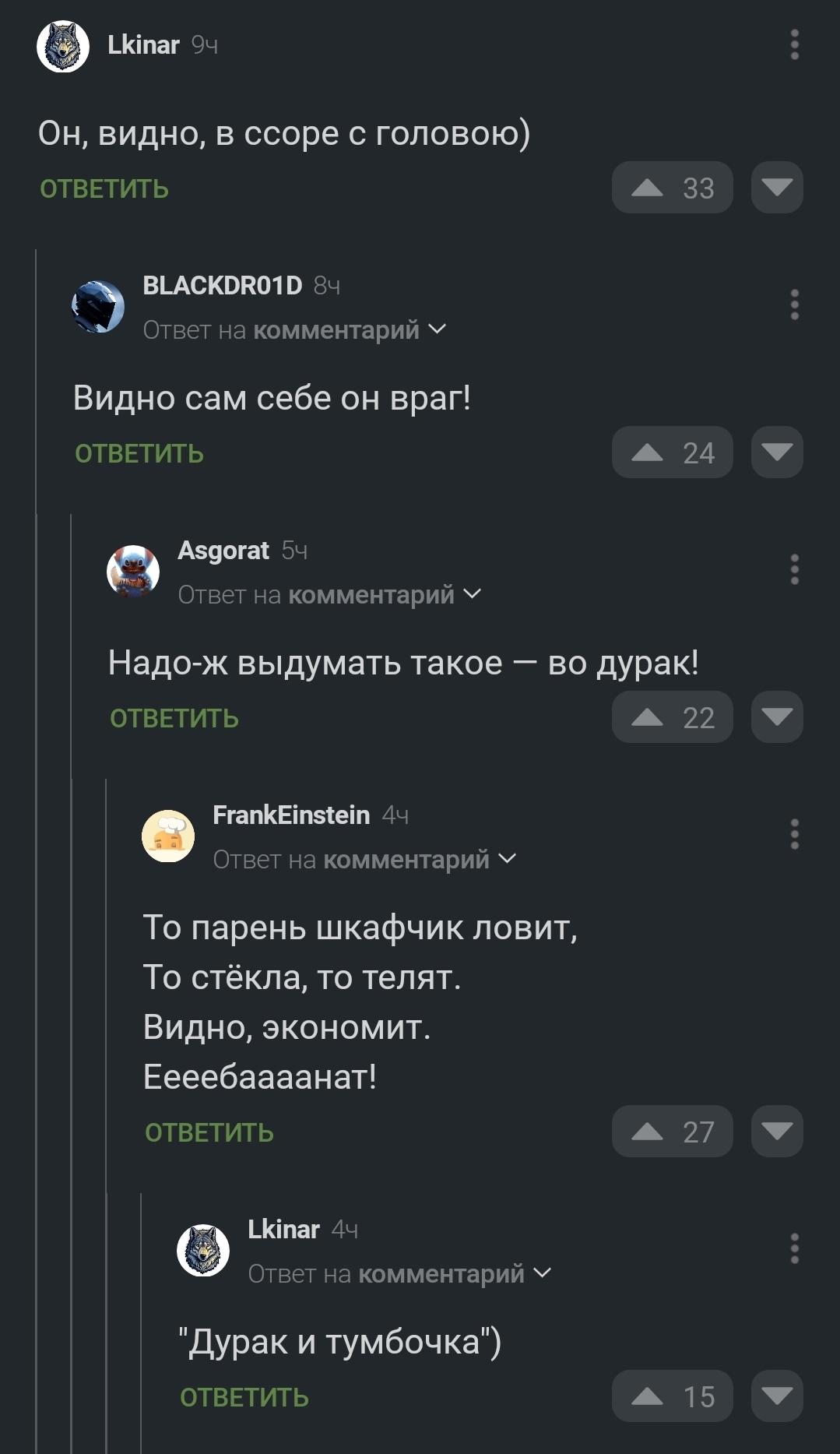
Task: Tap Asgorat's avatar picture
Action: click(133, 572)
